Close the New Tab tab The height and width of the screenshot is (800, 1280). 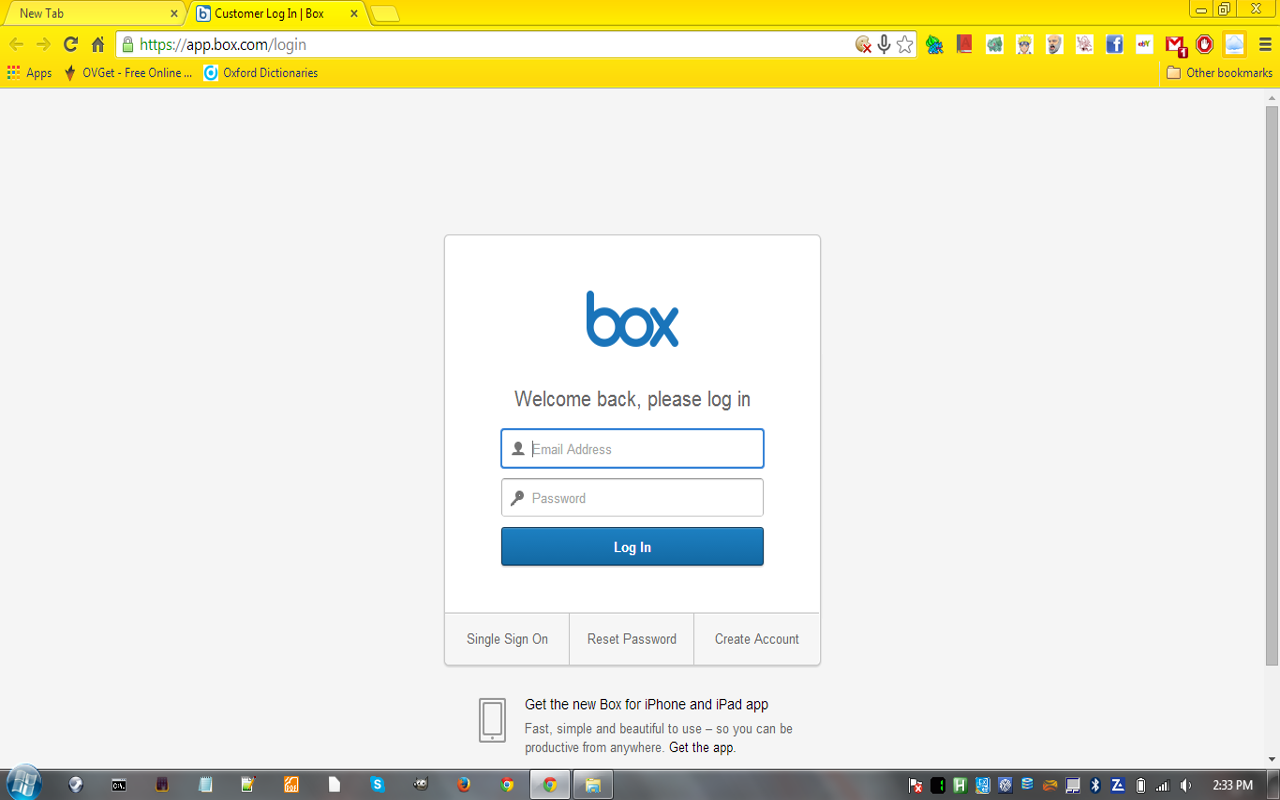[x=174, y=14]
